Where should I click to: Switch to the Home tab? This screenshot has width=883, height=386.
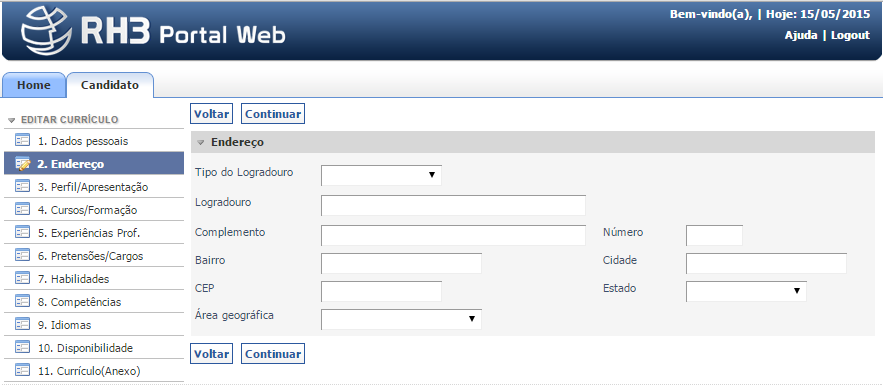(34, 85)
